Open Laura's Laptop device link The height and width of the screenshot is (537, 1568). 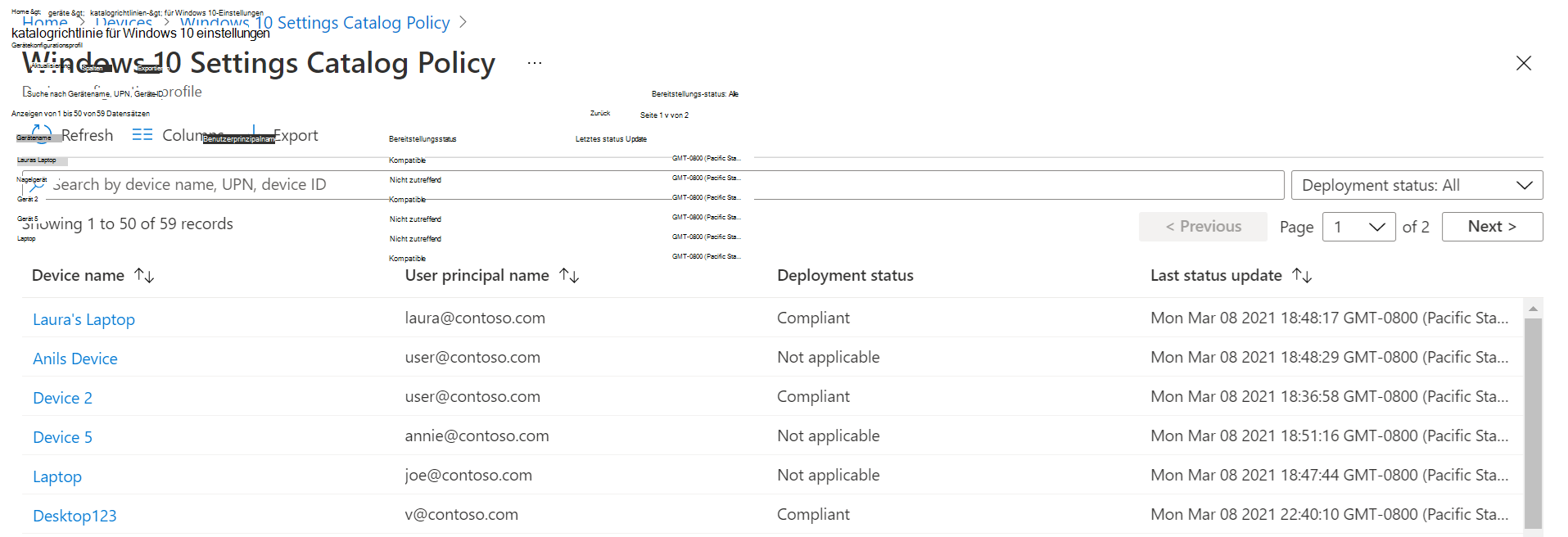[x=84, y=319]
